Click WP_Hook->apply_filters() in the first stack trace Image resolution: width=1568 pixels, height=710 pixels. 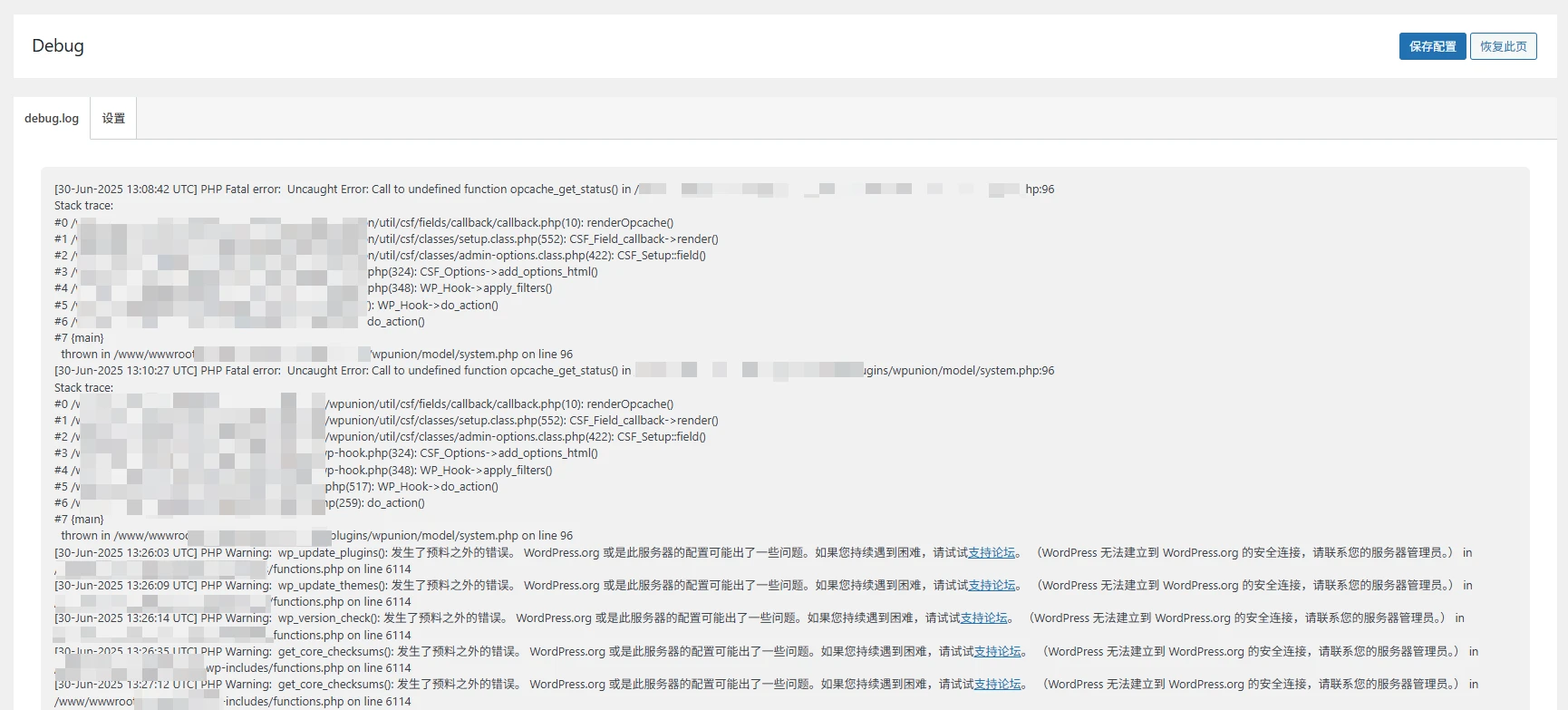[486, 288]
